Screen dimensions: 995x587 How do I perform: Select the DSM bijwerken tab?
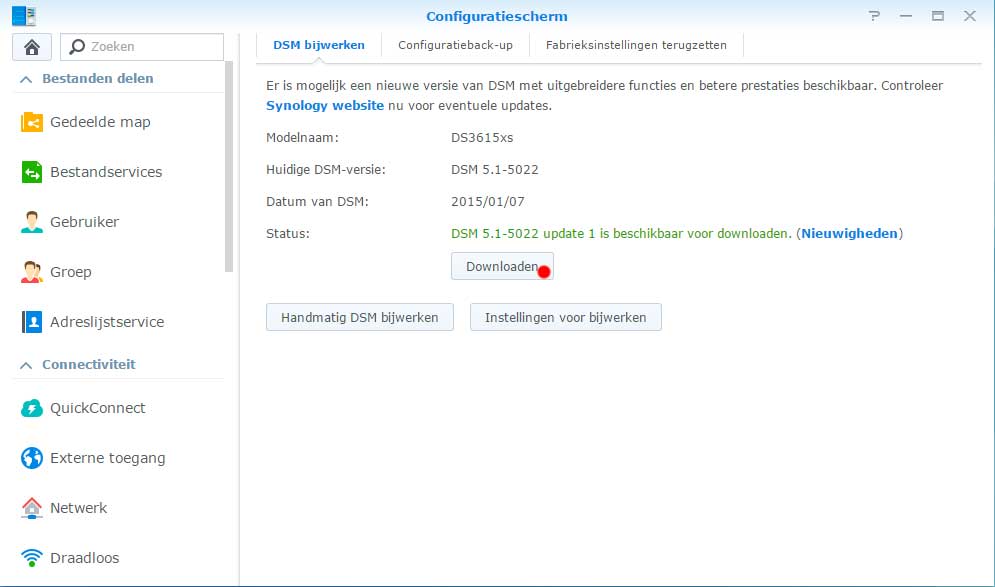pos(319,45)
